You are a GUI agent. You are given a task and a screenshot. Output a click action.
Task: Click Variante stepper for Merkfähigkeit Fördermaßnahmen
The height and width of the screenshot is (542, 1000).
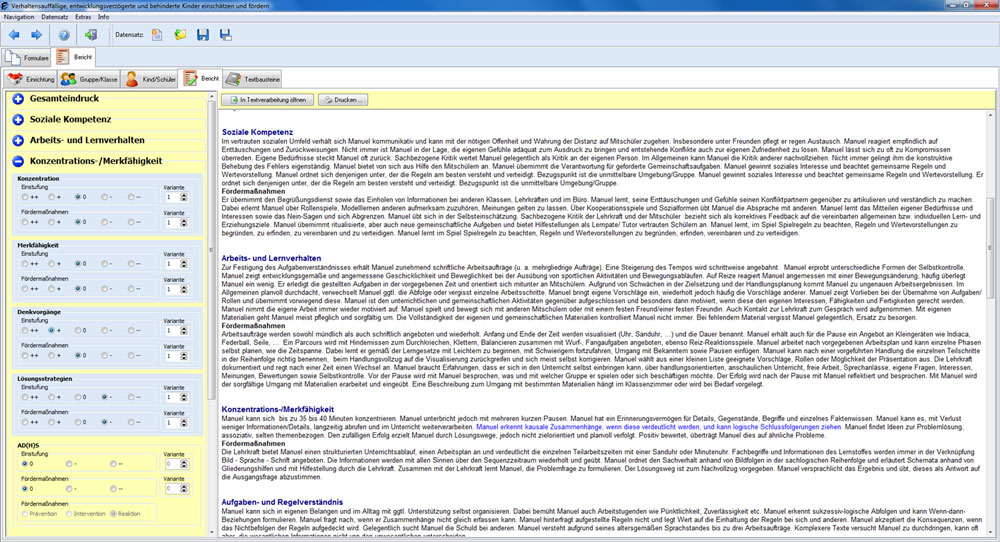(x=184, y=289)
